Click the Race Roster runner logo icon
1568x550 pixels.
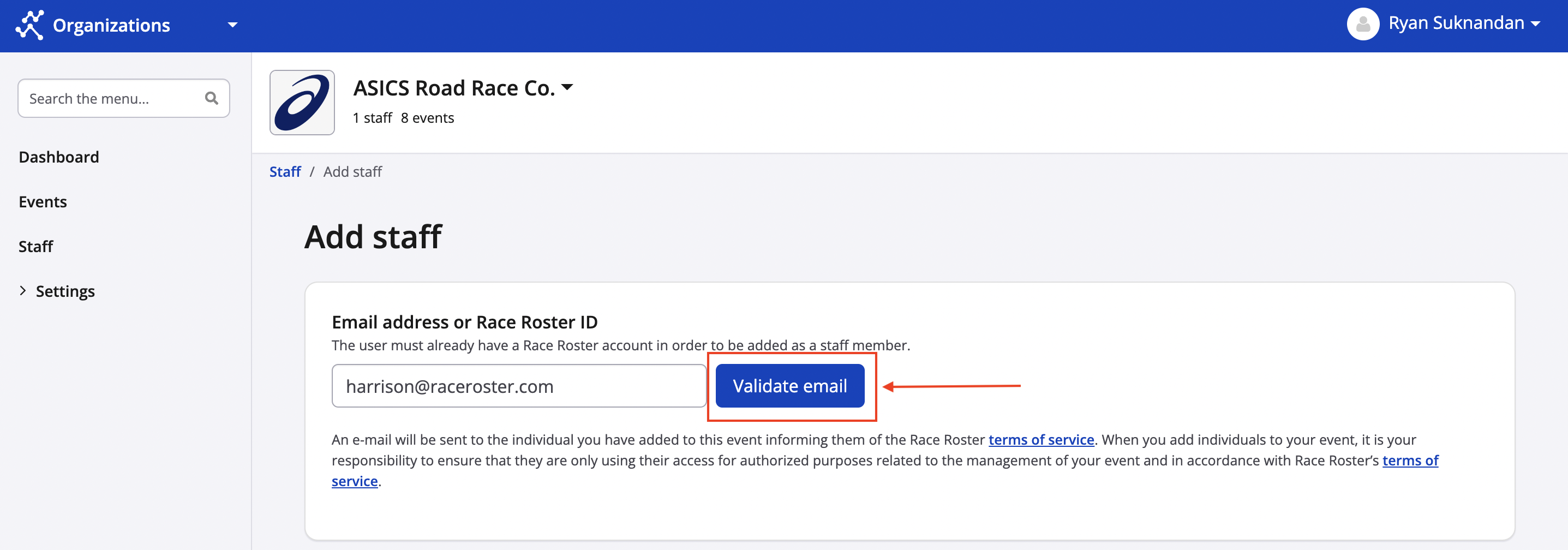point(29,25)
